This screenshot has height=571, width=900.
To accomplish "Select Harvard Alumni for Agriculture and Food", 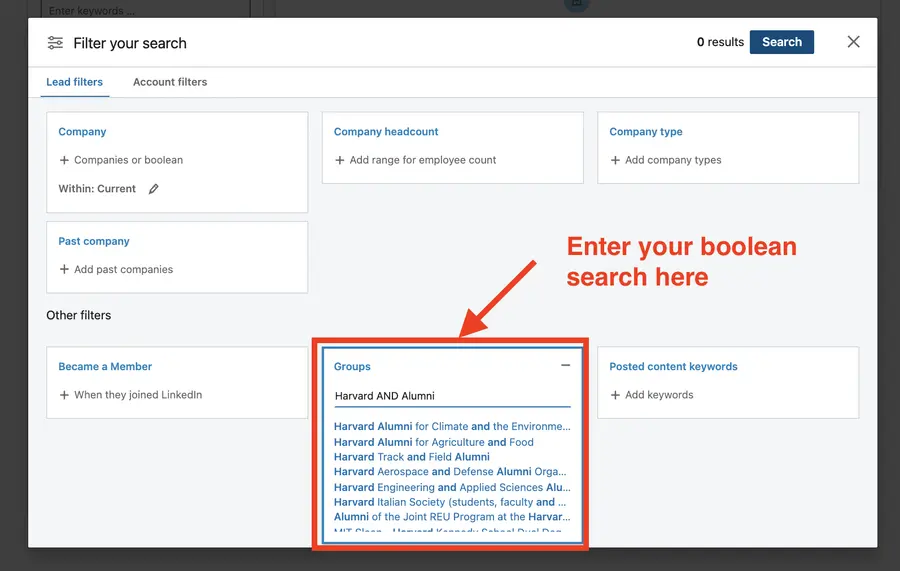I will click(x=433, y=442).
